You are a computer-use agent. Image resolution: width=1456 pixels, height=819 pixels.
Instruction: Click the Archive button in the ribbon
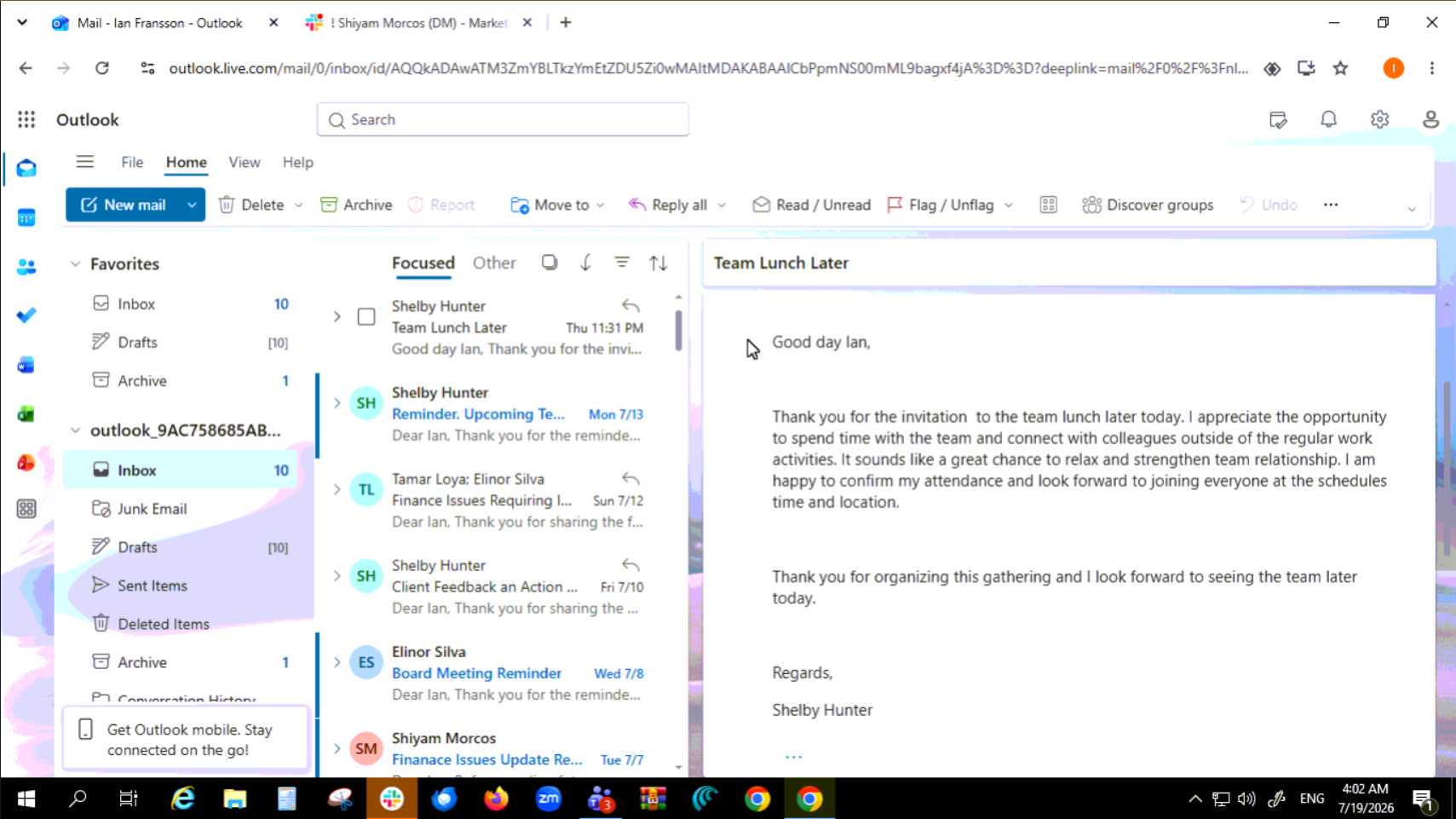pyautogui.click(x=356, y=205)
